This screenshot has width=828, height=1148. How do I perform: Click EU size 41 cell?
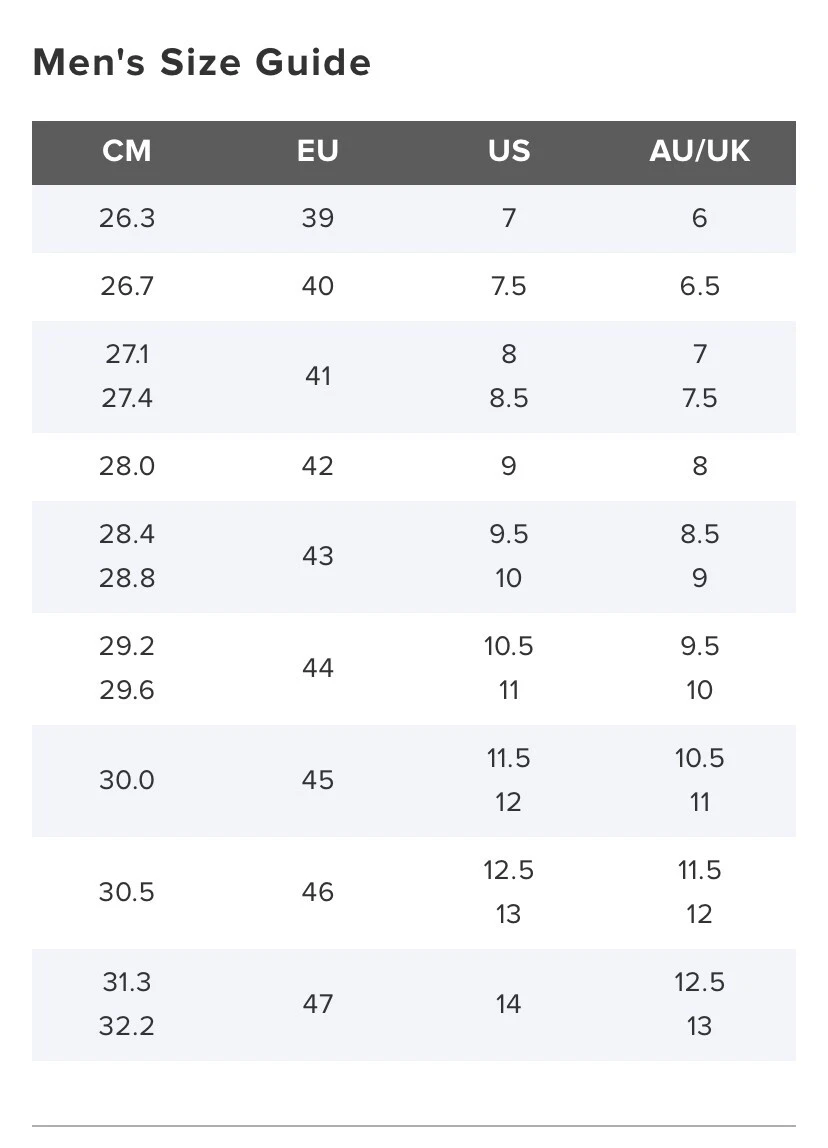click(x=318, y=376)
